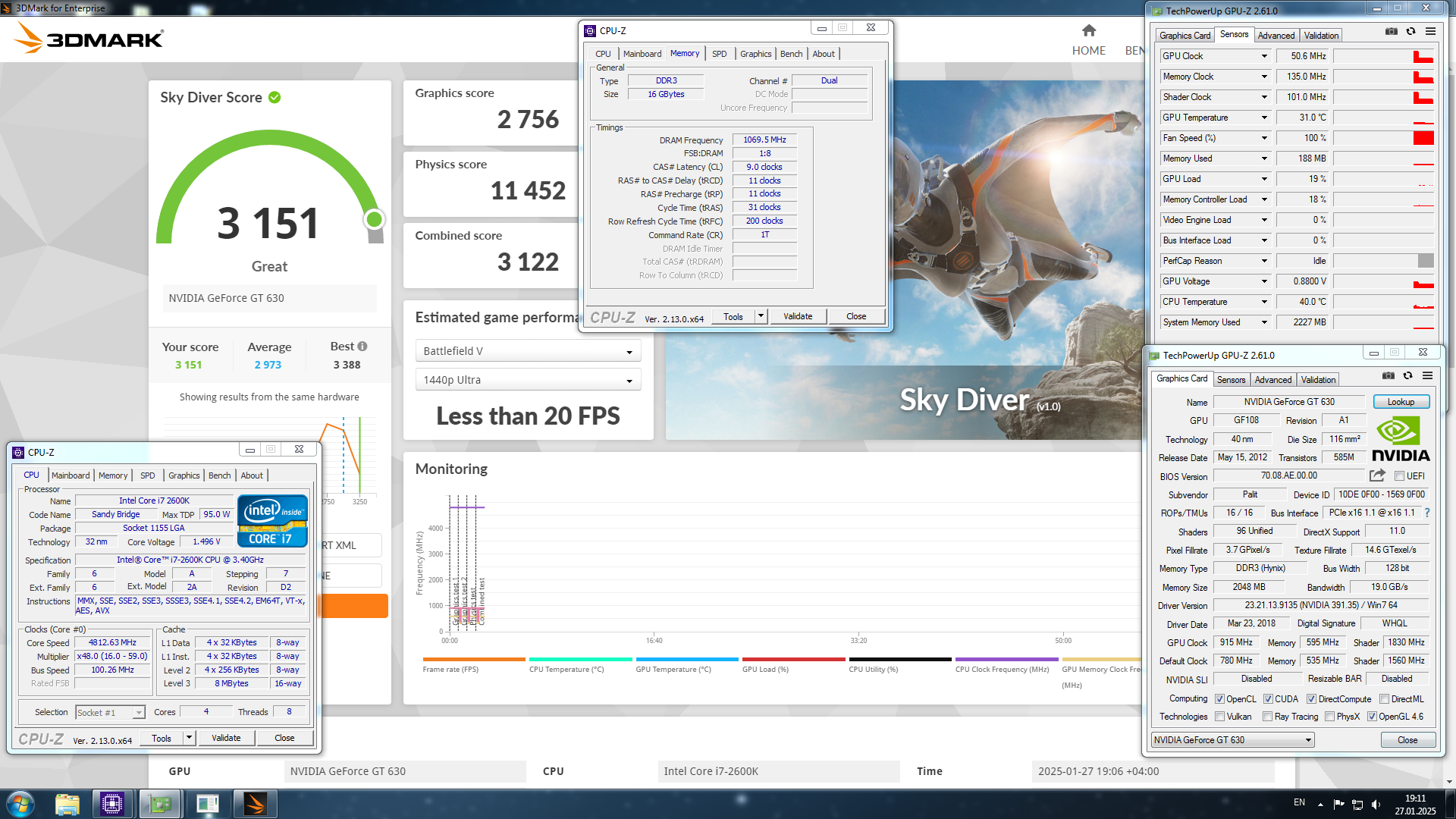Toggle the Ray Tracing checkbox
The height and width of the screenshot is (819, 1456).
tap(1267, 717)
